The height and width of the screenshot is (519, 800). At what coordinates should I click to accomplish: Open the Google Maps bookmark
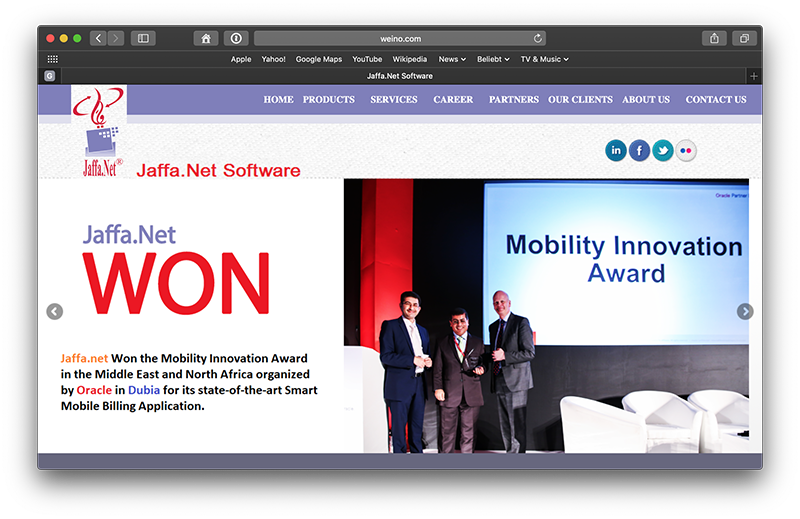pos(319,59)
